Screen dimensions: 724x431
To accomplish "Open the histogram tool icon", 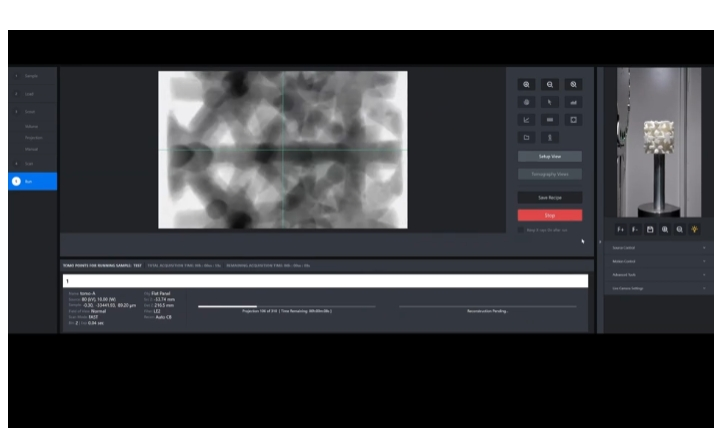I will click(574, 102).
